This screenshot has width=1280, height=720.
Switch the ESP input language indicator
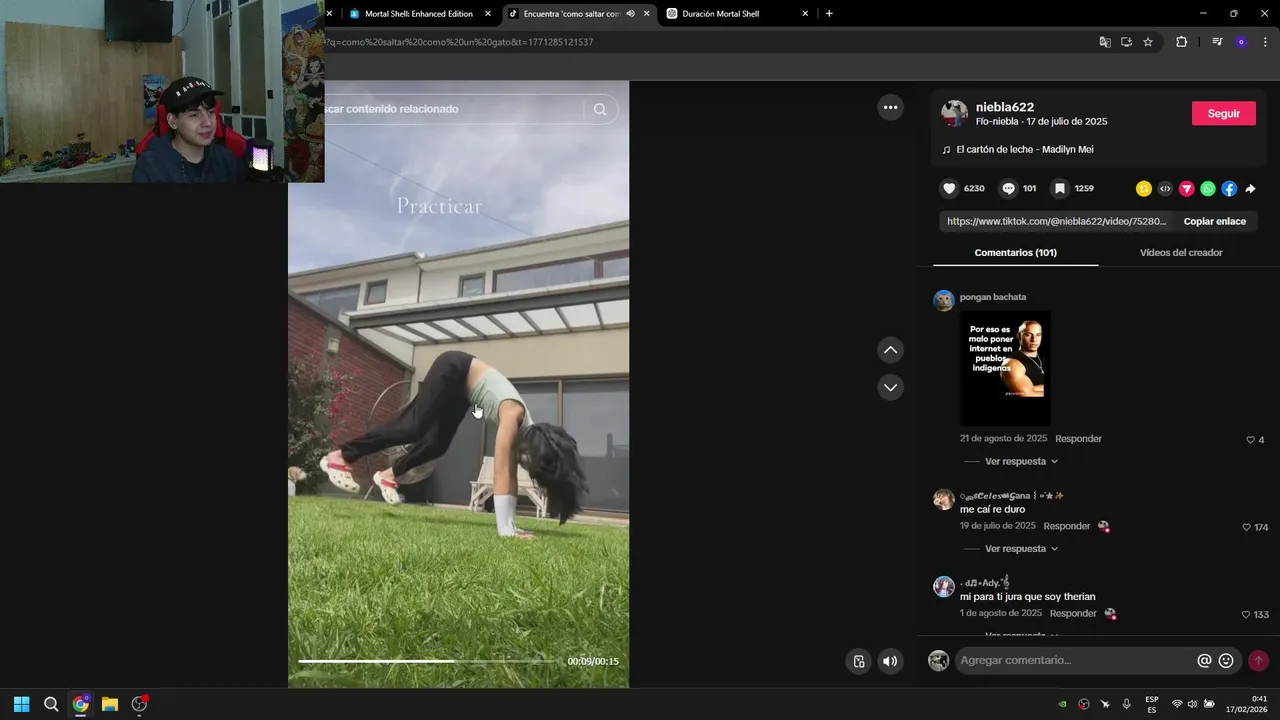click(x=1152, y=704)
